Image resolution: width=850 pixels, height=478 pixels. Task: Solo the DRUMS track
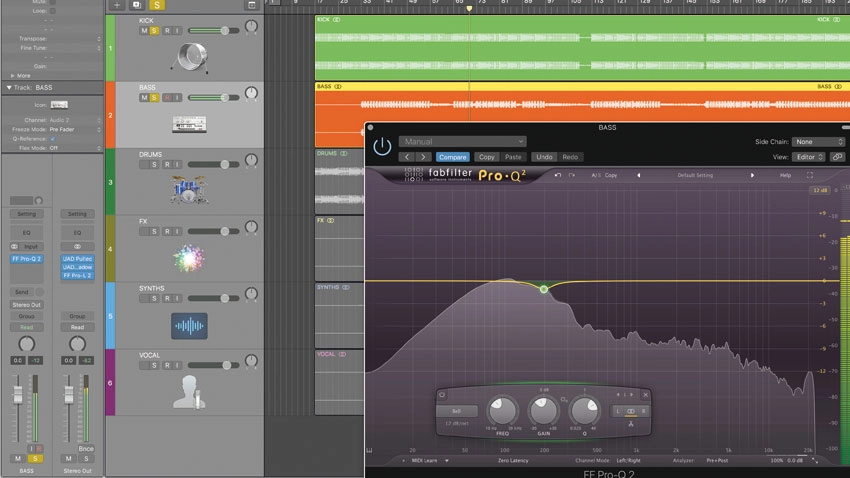[154, 164]
